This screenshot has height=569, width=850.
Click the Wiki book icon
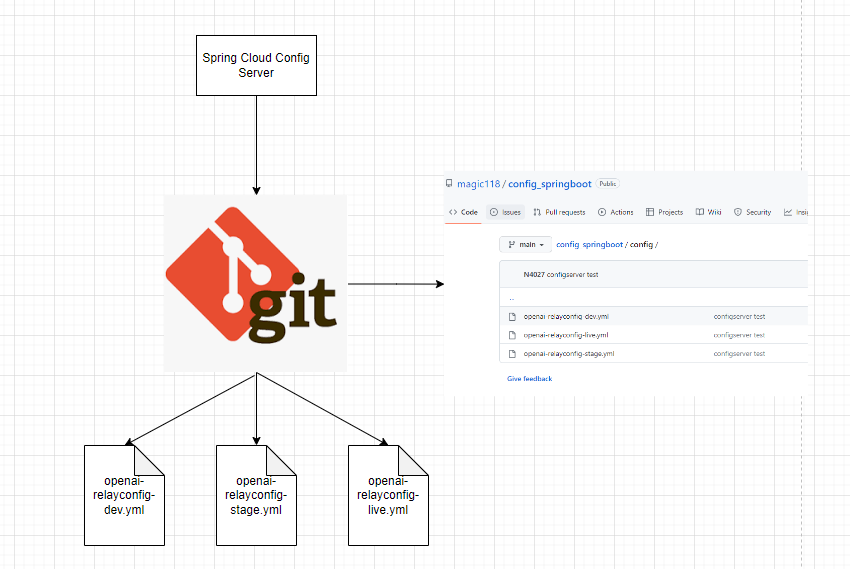click(700, 212)
